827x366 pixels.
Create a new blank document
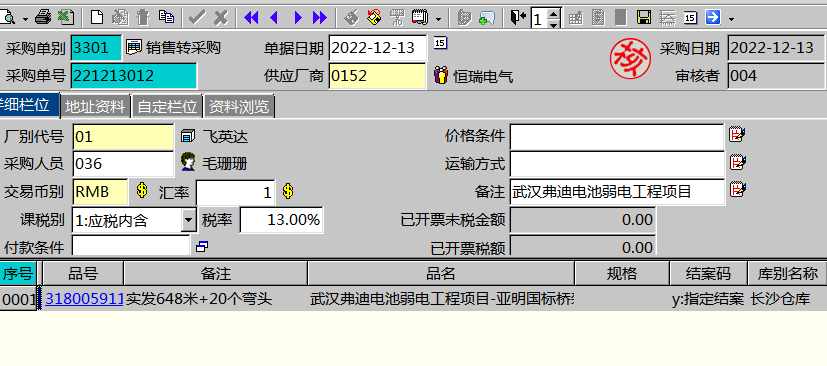[x=97, y=18]
